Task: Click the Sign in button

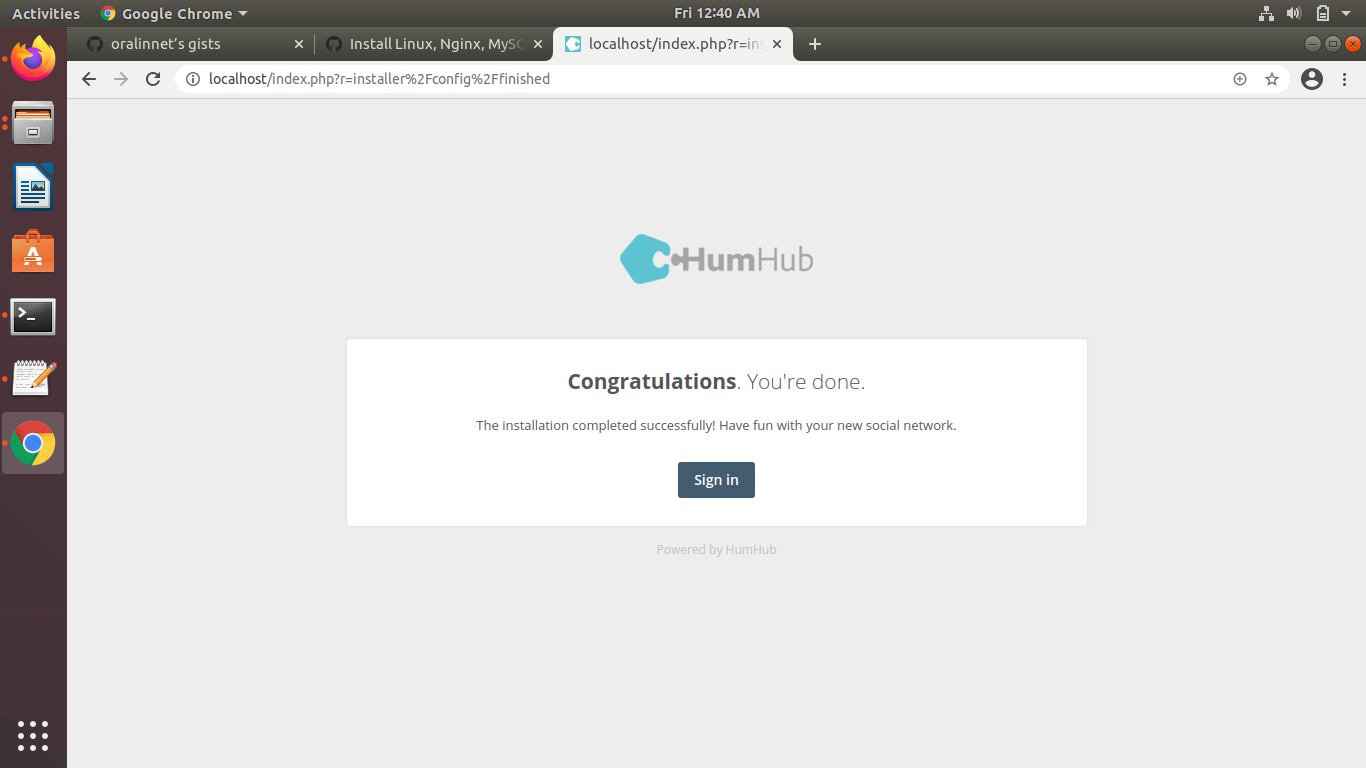Action: point(716,480)
